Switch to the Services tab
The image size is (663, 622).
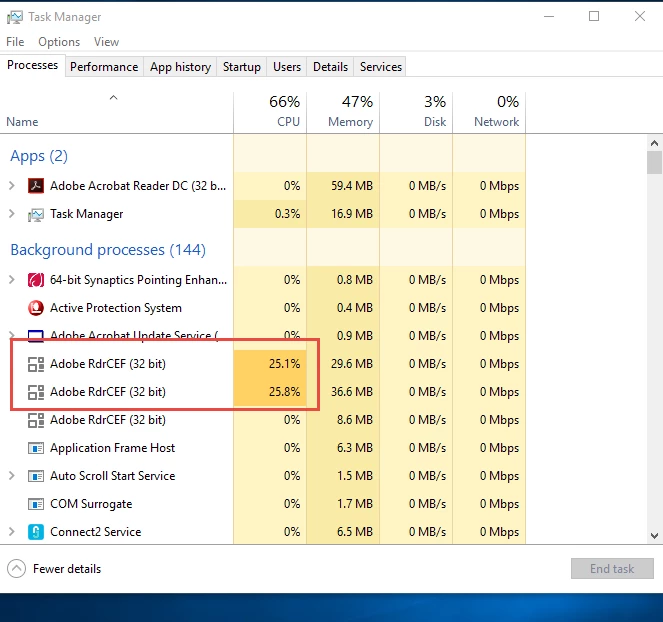coord(381,67)
